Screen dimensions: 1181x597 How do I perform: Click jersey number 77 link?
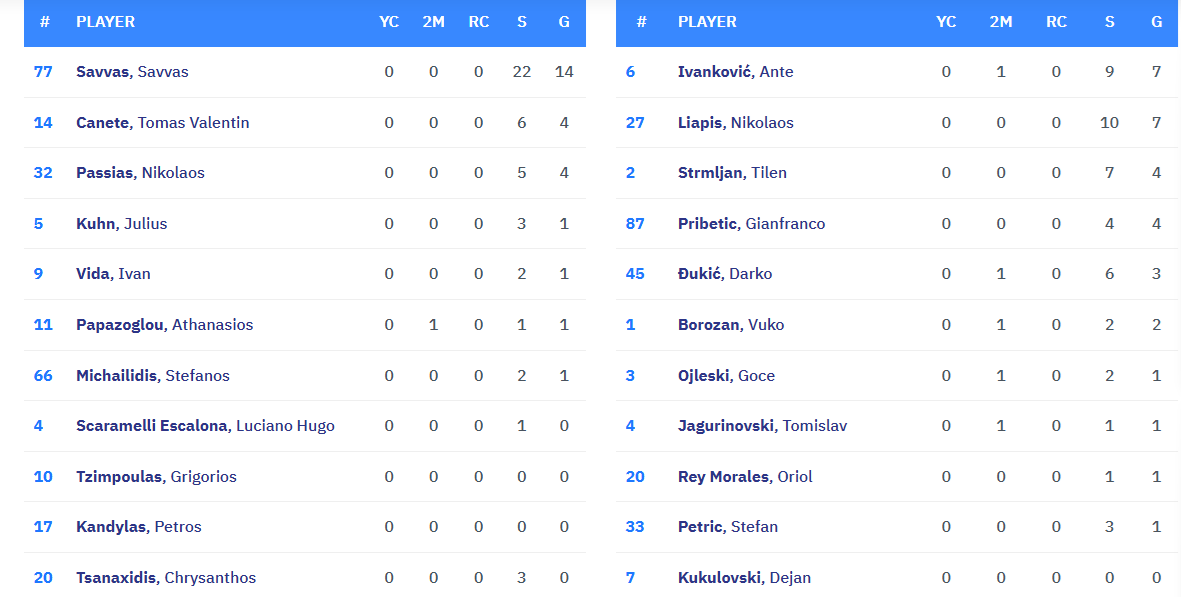[x=43, y=72]
